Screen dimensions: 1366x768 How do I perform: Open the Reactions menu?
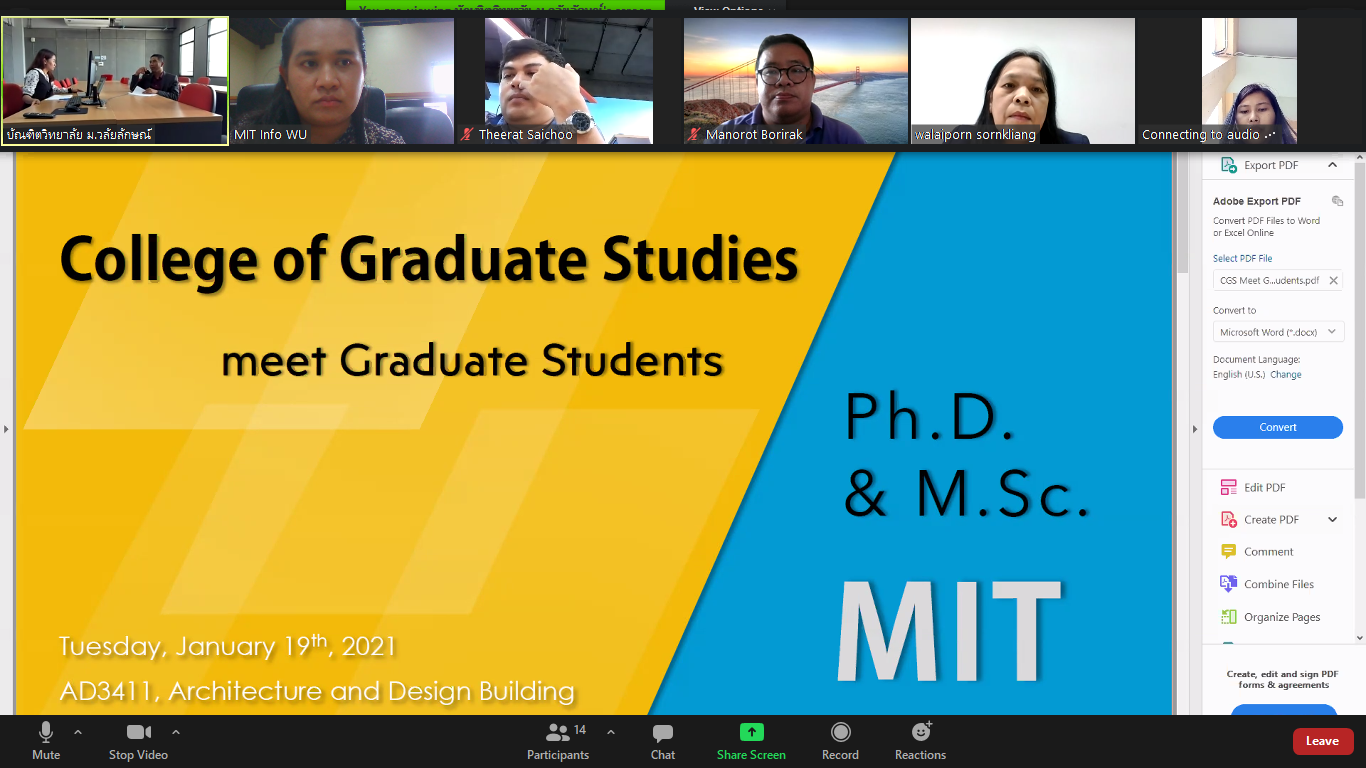click(920, 740)
